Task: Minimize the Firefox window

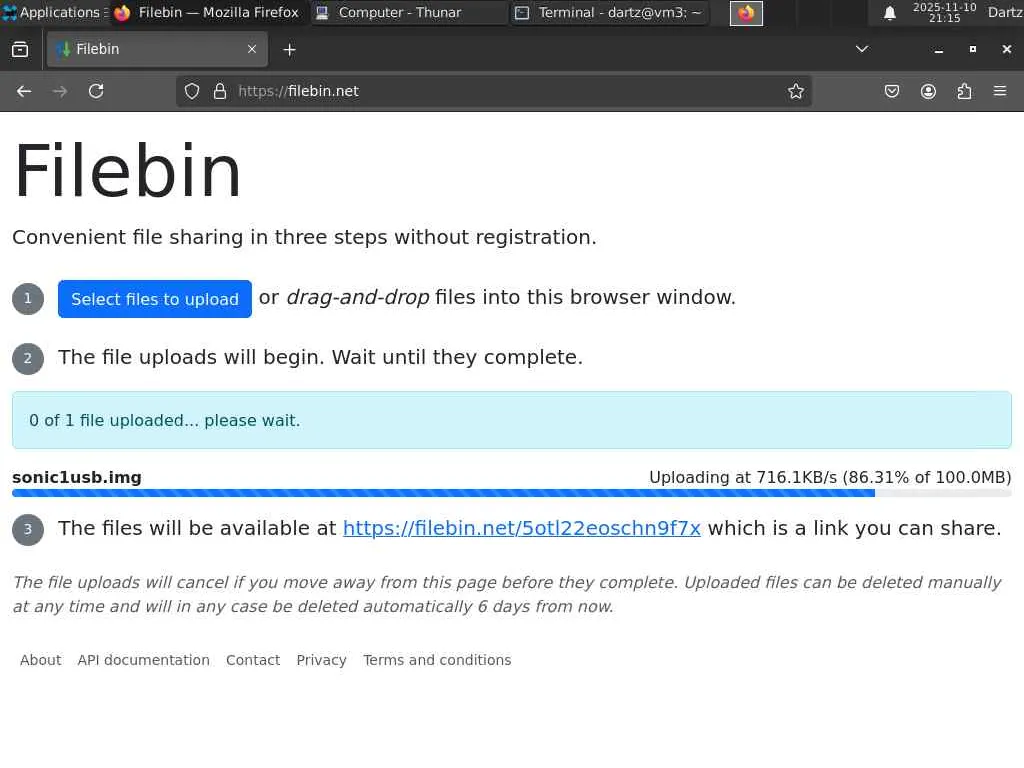Action: pos(938,50)
